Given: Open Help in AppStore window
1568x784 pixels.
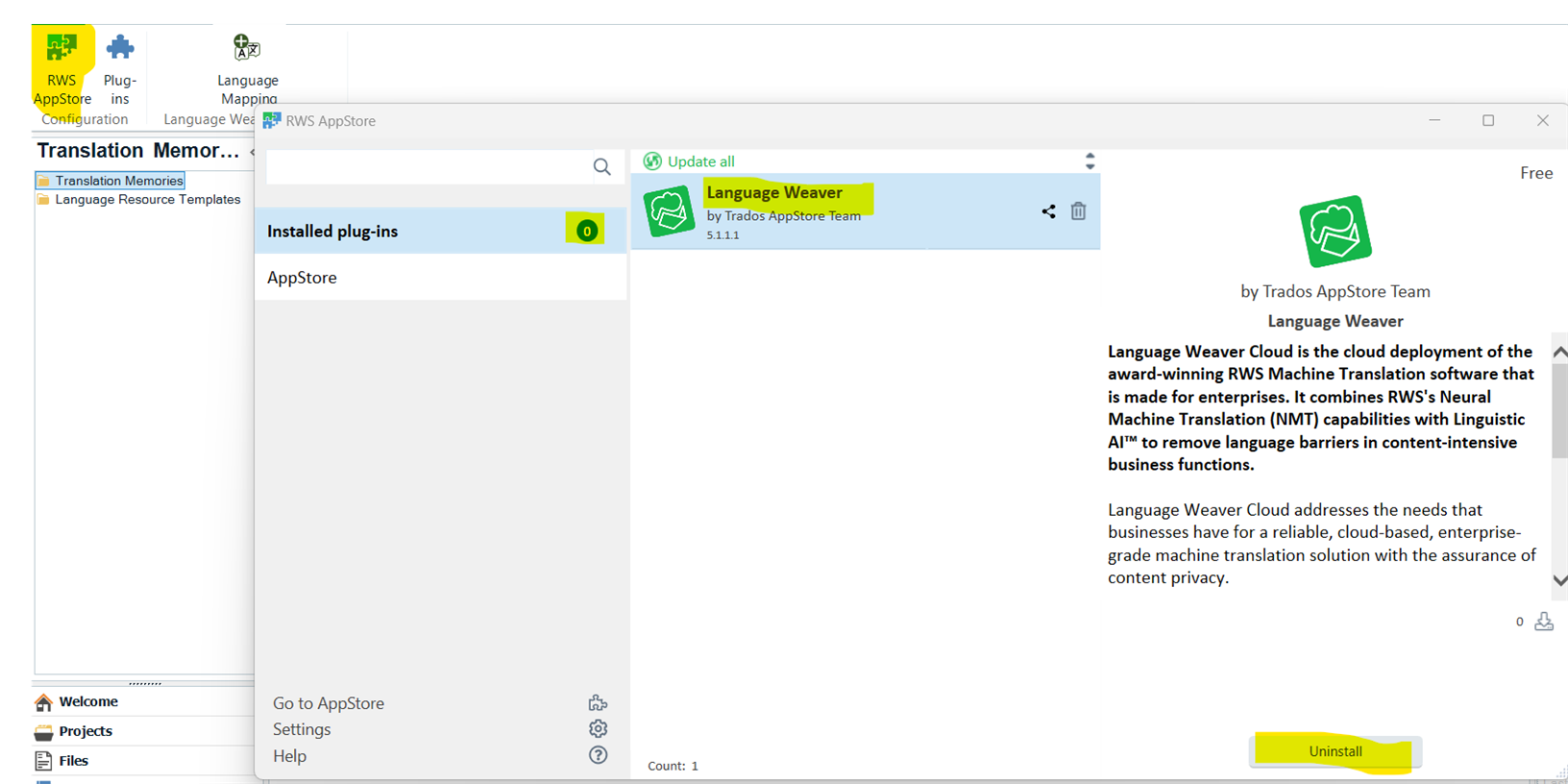Looking at the screenshot, I should point(289,756).
